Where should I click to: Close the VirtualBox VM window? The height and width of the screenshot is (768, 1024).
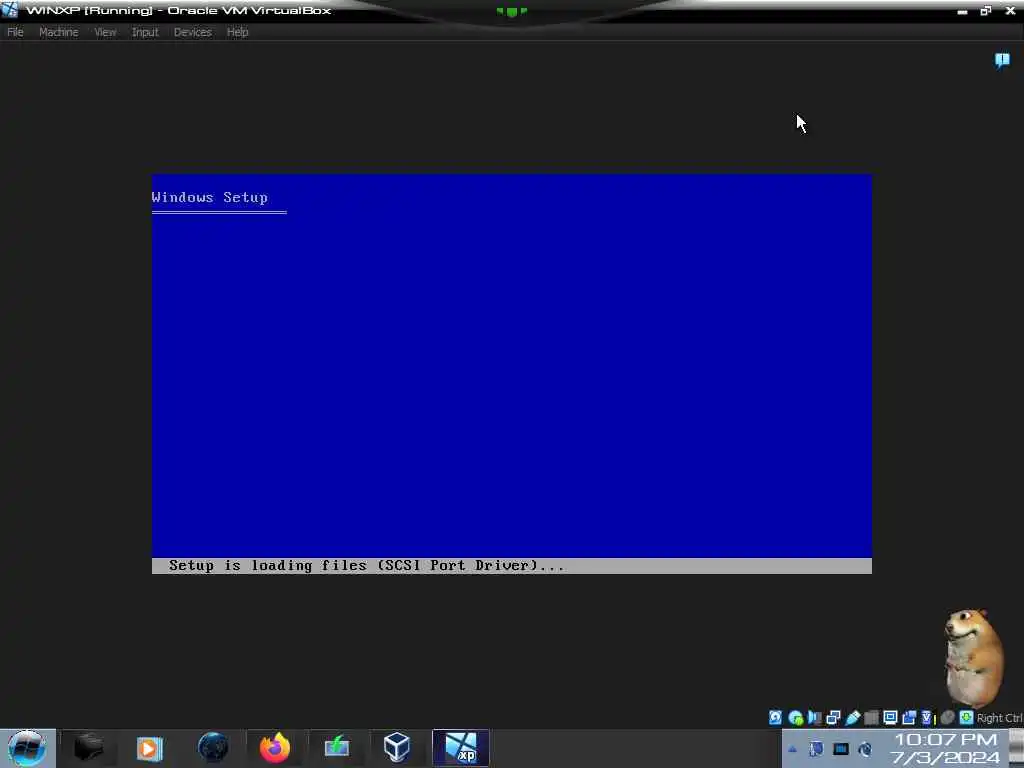pos(1010,10)
